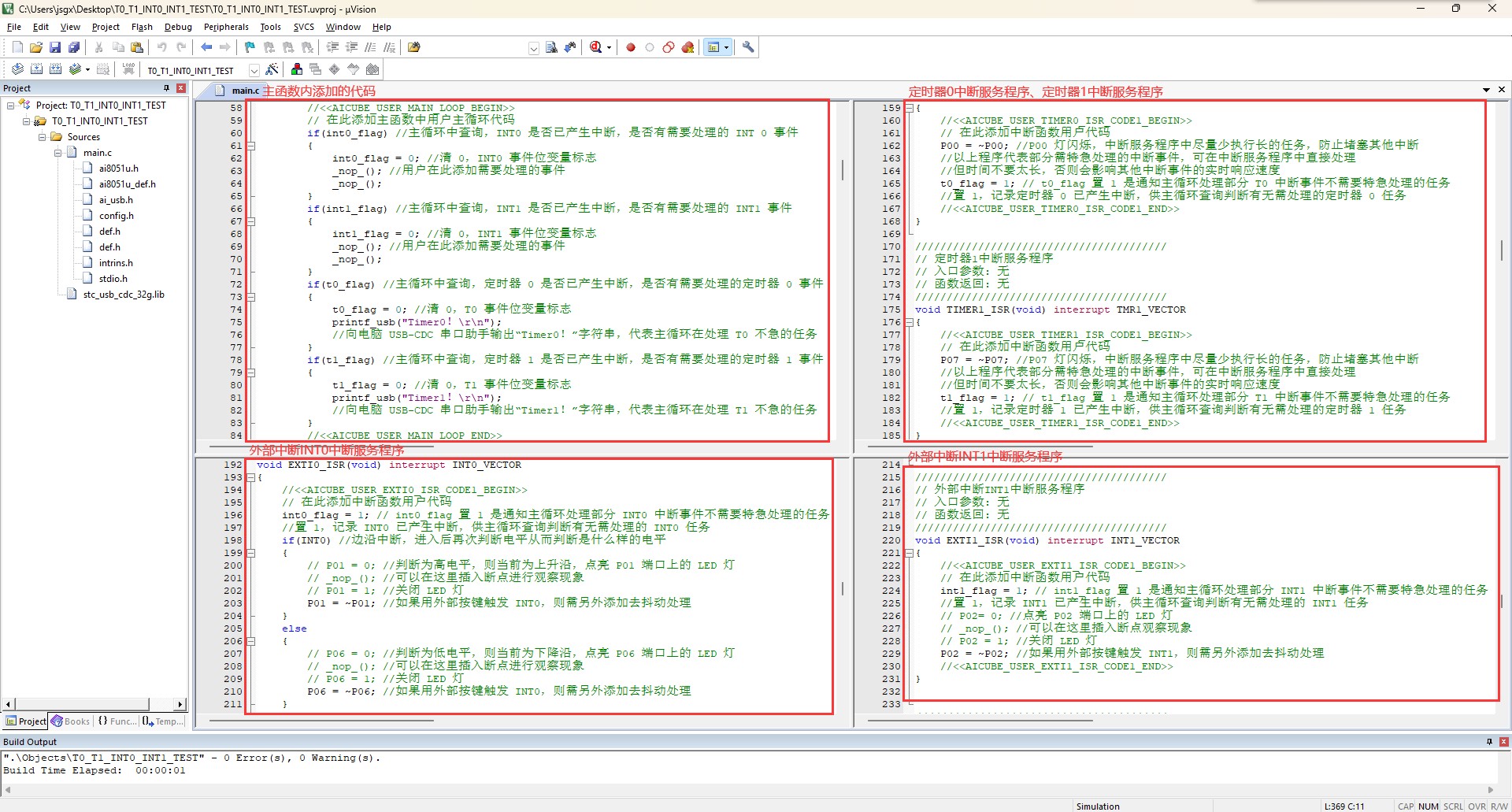This screenshot has width=1512, height=812.
Task: Toggle fold marker at line 199
Action: [251, 553]
